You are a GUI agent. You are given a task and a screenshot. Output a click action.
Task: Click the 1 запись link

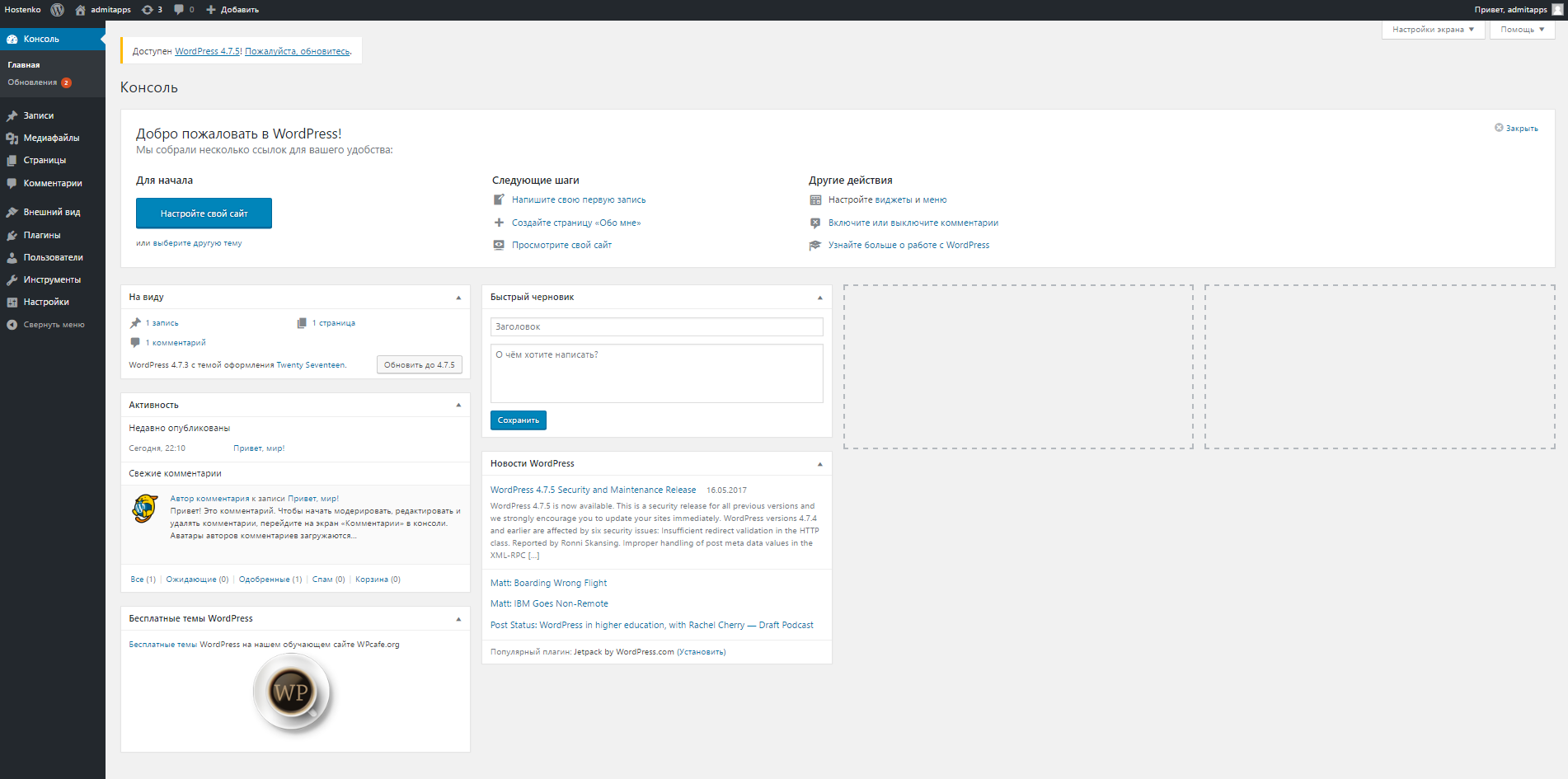(x=162, y=323)
